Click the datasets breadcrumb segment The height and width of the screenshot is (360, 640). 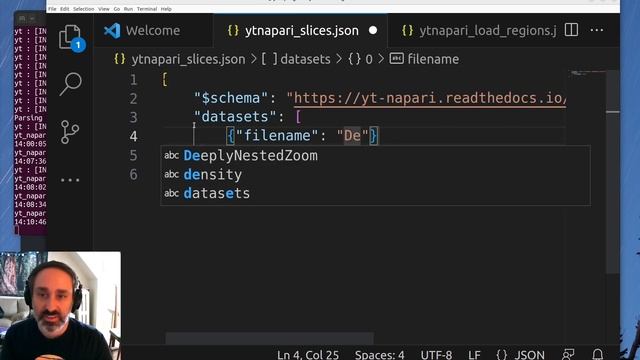[296, 59]
